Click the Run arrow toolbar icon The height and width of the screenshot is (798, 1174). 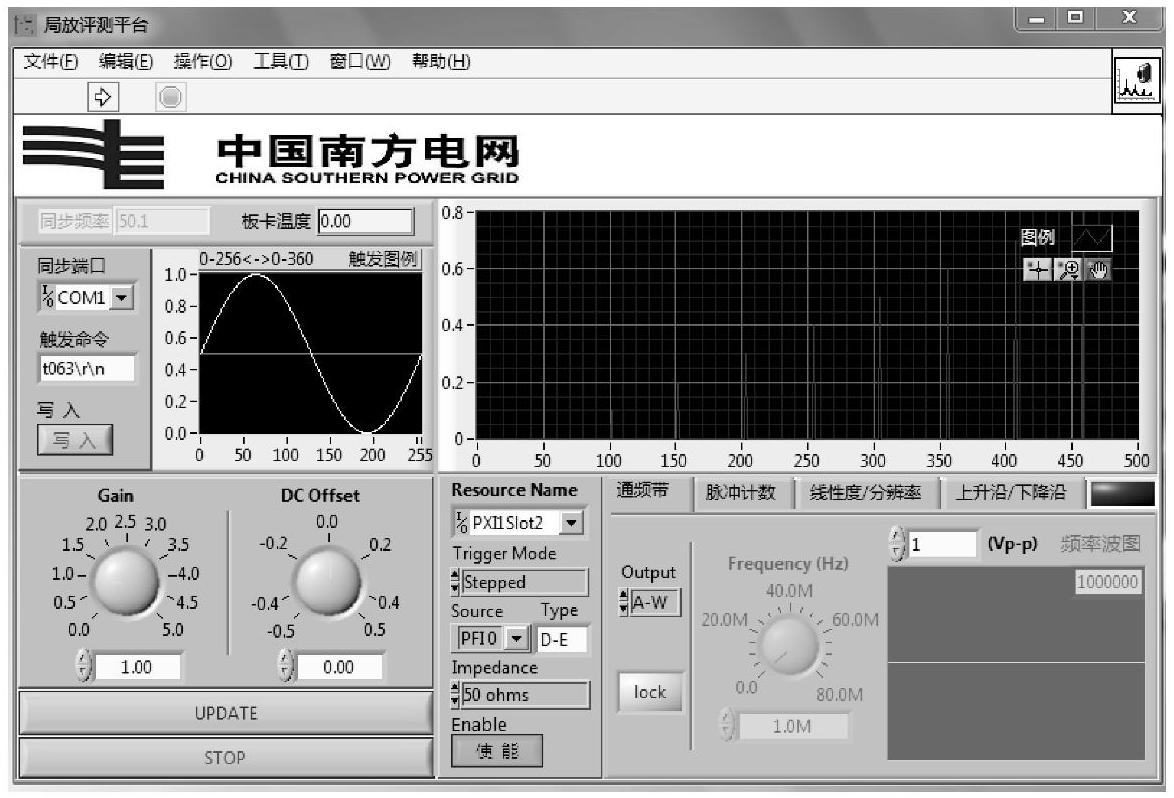[104, 97]
